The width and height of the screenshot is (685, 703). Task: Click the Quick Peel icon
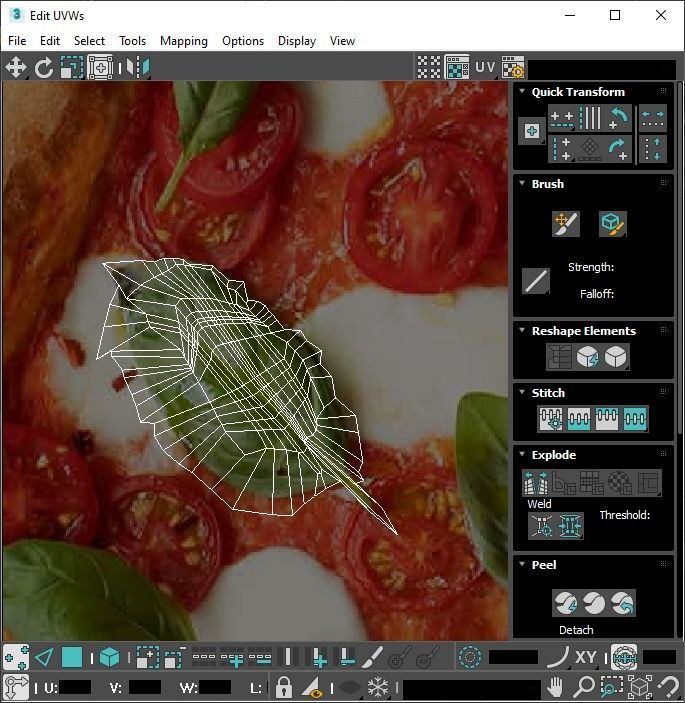coord(565,603)
